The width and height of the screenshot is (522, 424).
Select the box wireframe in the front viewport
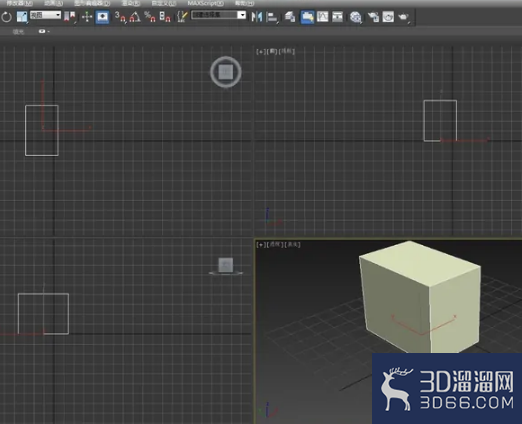click(440, 121)
